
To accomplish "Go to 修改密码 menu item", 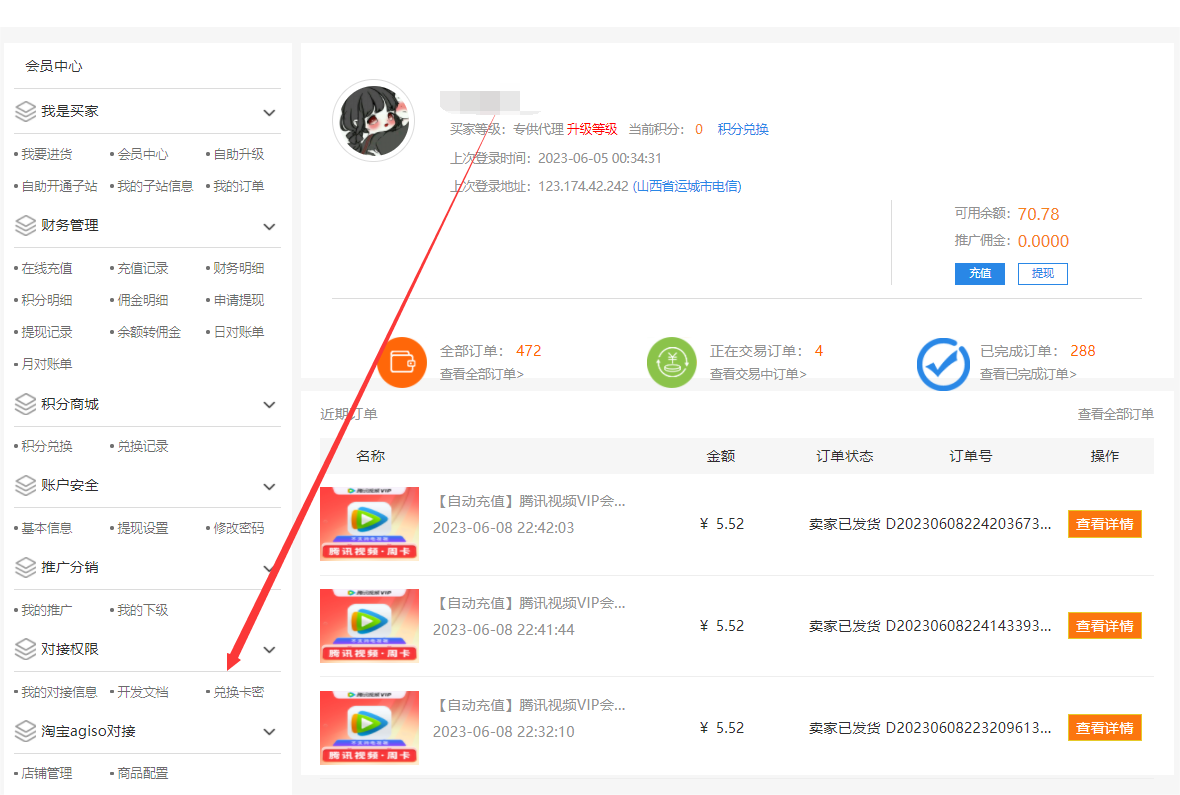I will pos(238,528).
